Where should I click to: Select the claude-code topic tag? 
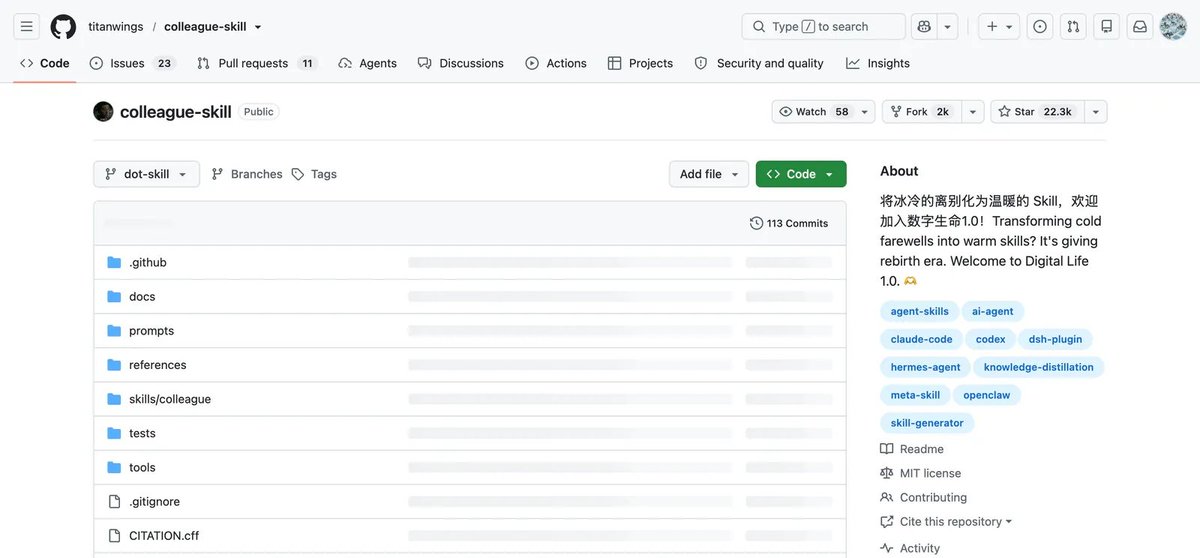point(922,339)
